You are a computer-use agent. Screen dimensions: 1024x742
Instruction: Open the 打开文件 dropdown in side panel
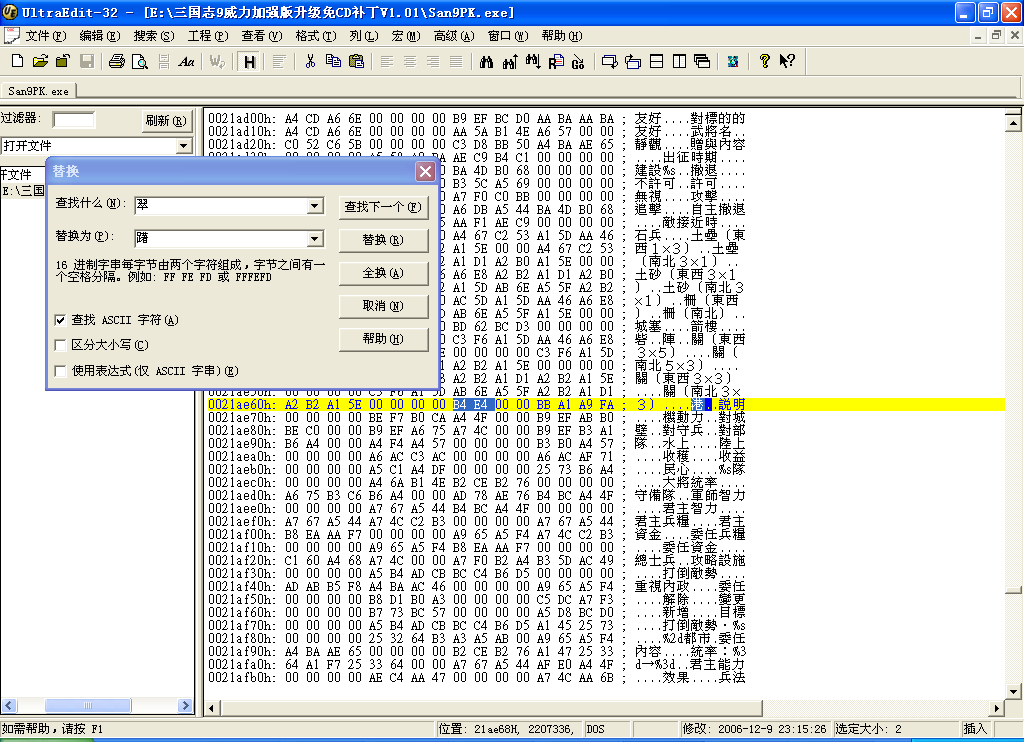pos(182,146)
